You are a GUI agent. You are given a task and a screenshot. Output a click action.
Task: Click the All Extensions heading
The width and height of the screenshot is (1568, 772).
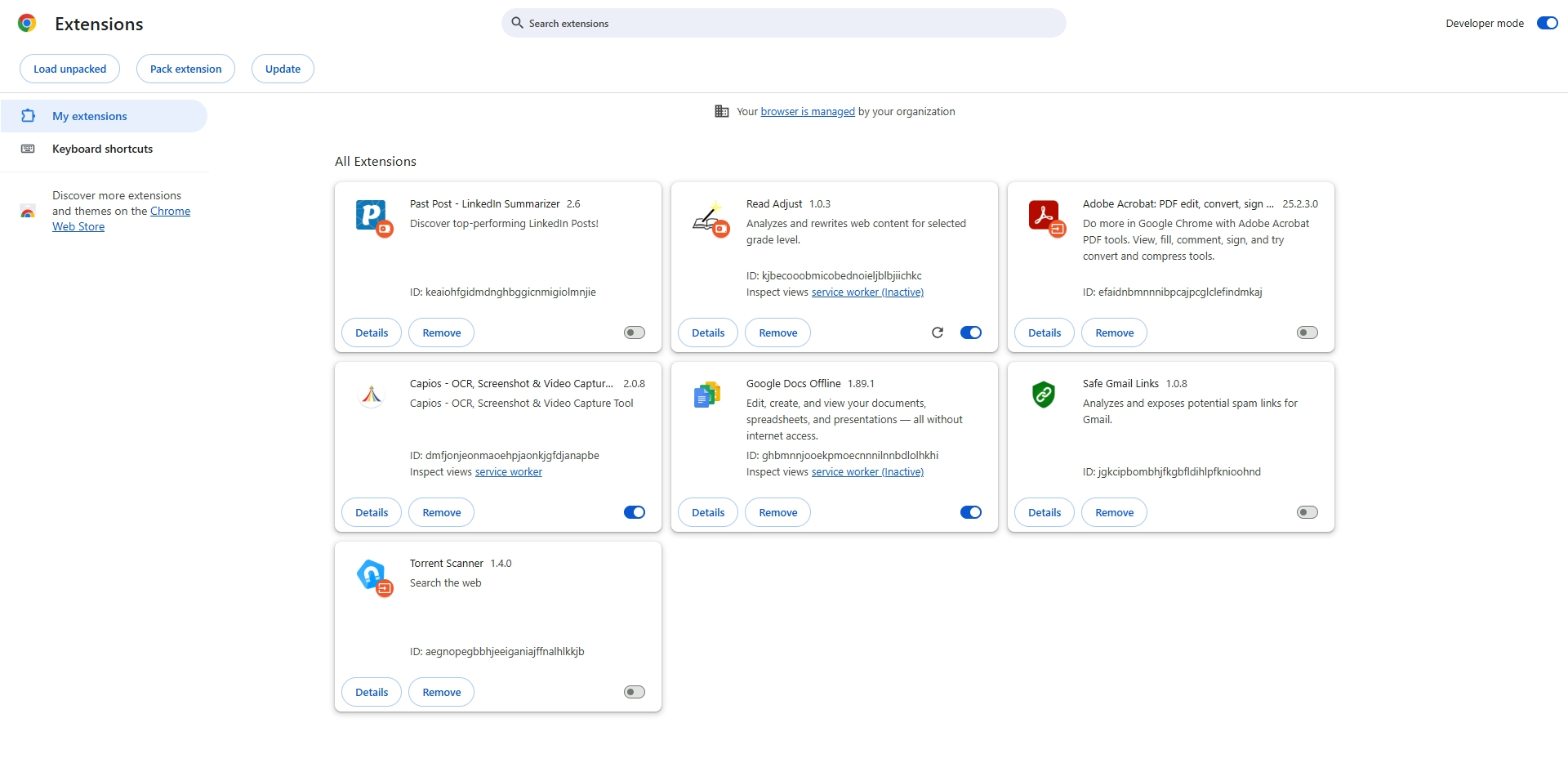click(376, 162)
